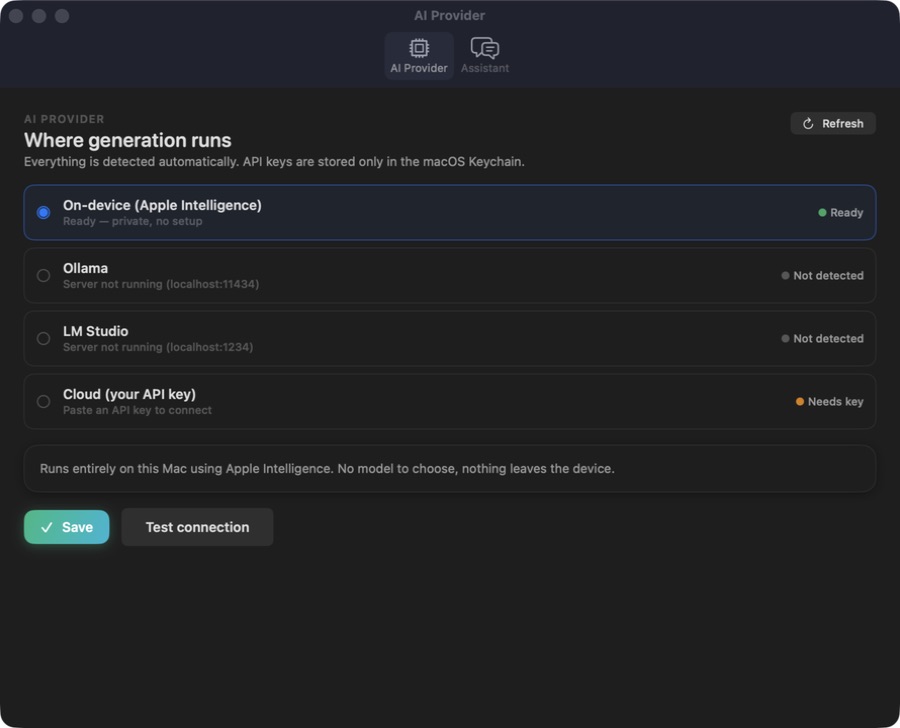Select On-device Apple Intelligence radio button
Screen dimensions: 900x728
click(43, 212)
